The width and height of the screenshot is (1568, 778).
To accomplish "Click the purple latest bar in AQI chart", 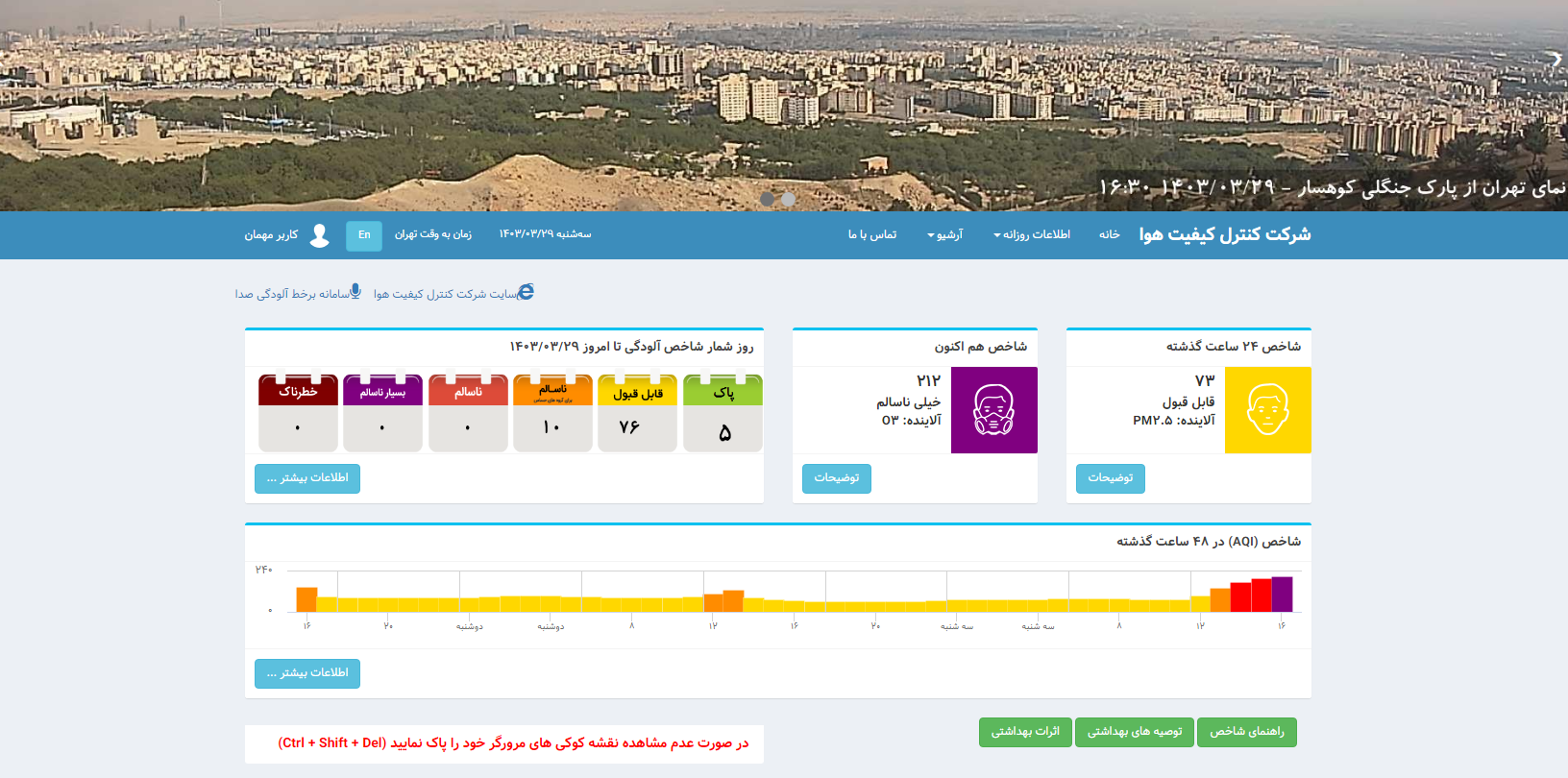I will [x=1282, y=595].
